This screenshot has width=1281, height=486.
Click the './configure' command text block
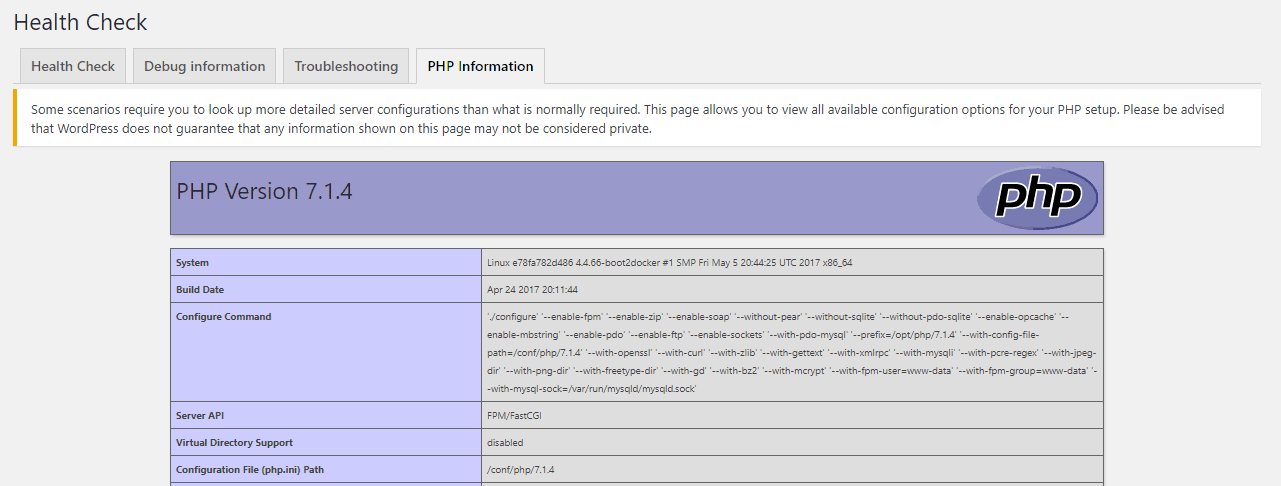(x=792, y=352)
